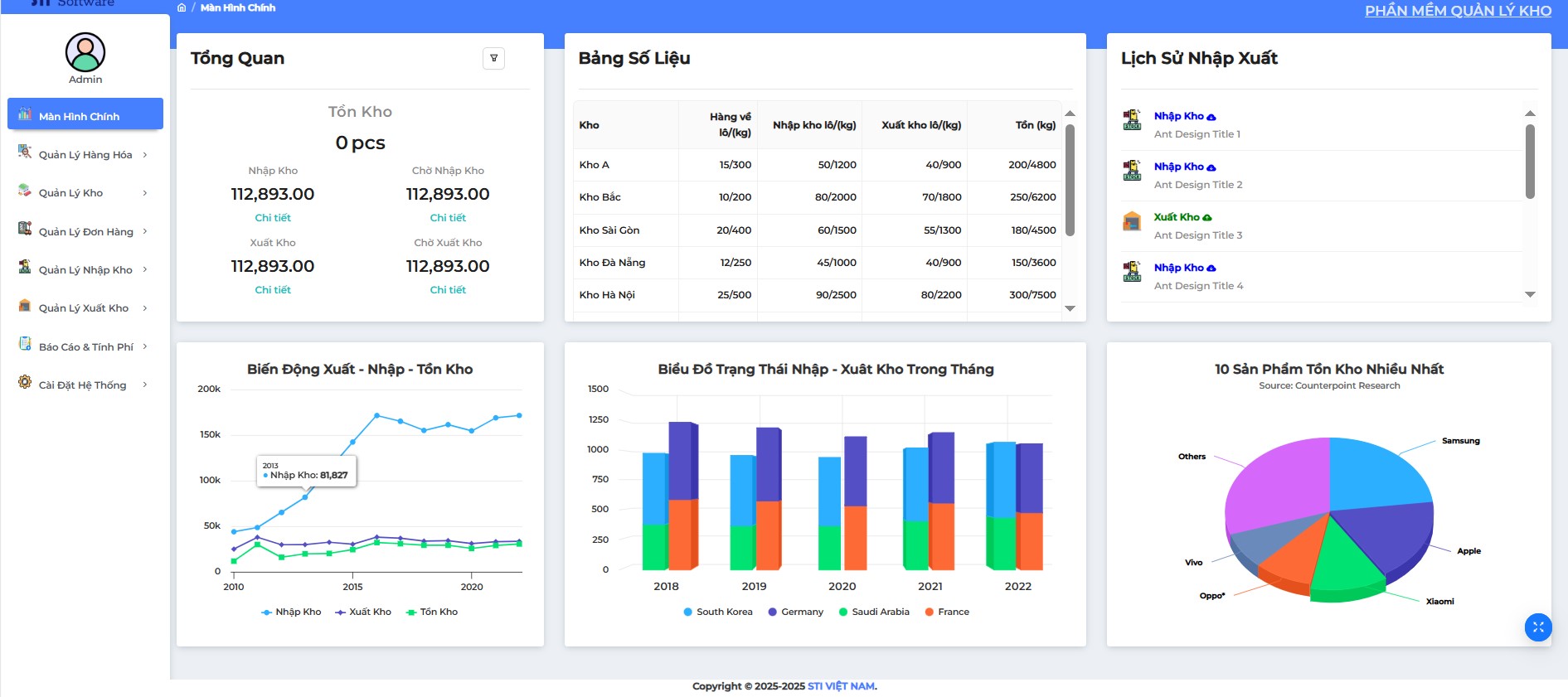Expand the Quản Lý Kho submenu chevron
Image resolution: width=1568 pixels, height=697 pixels.
point(145,193)
